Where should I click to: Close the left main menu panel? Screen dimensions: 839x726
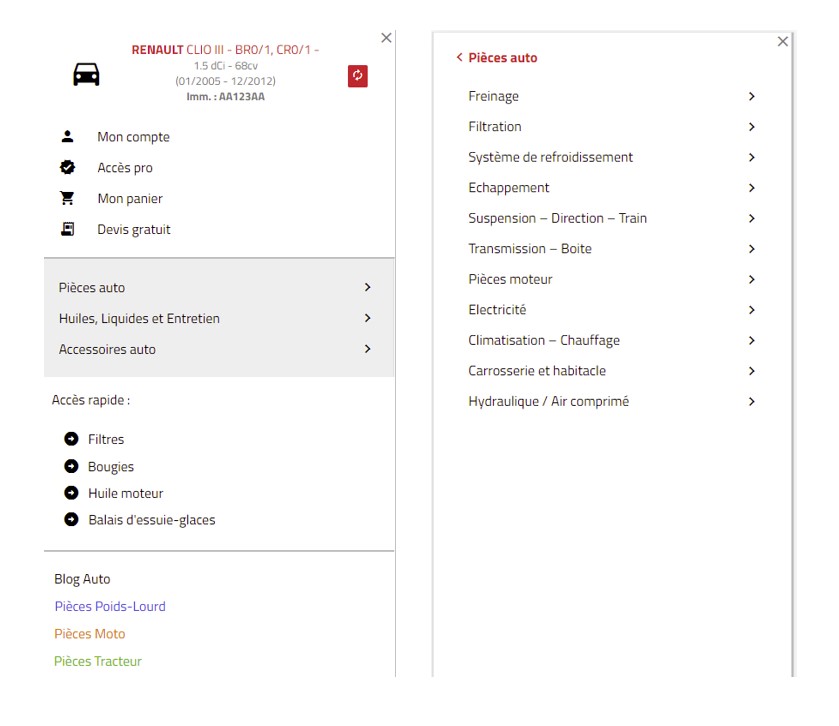[x=386, y=38]
